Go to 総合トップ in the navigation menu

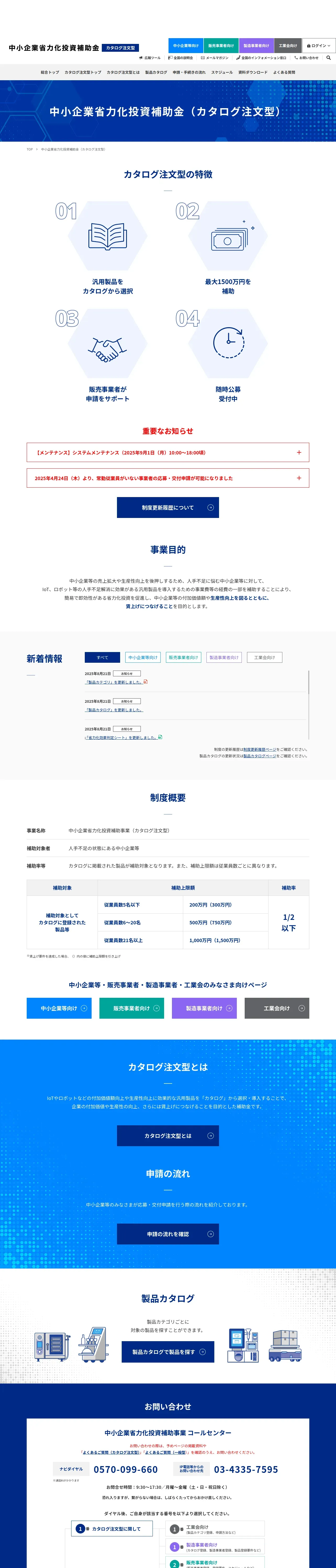tap(50, 72)
